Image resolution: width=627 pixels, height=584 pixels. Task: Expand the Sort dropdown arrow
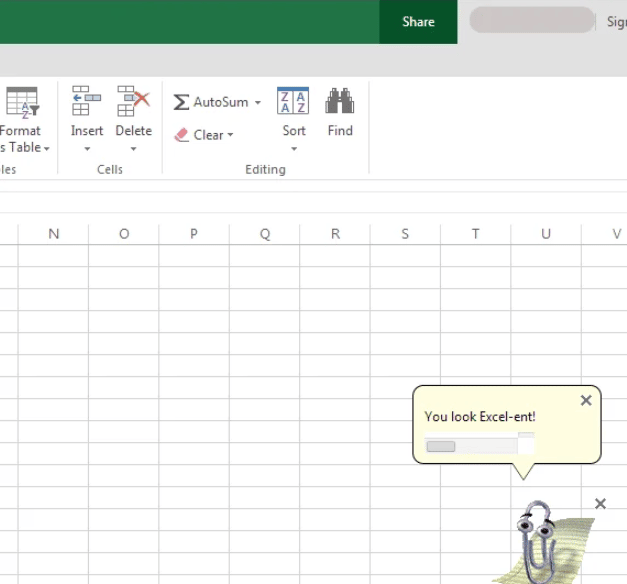[294, 149]
